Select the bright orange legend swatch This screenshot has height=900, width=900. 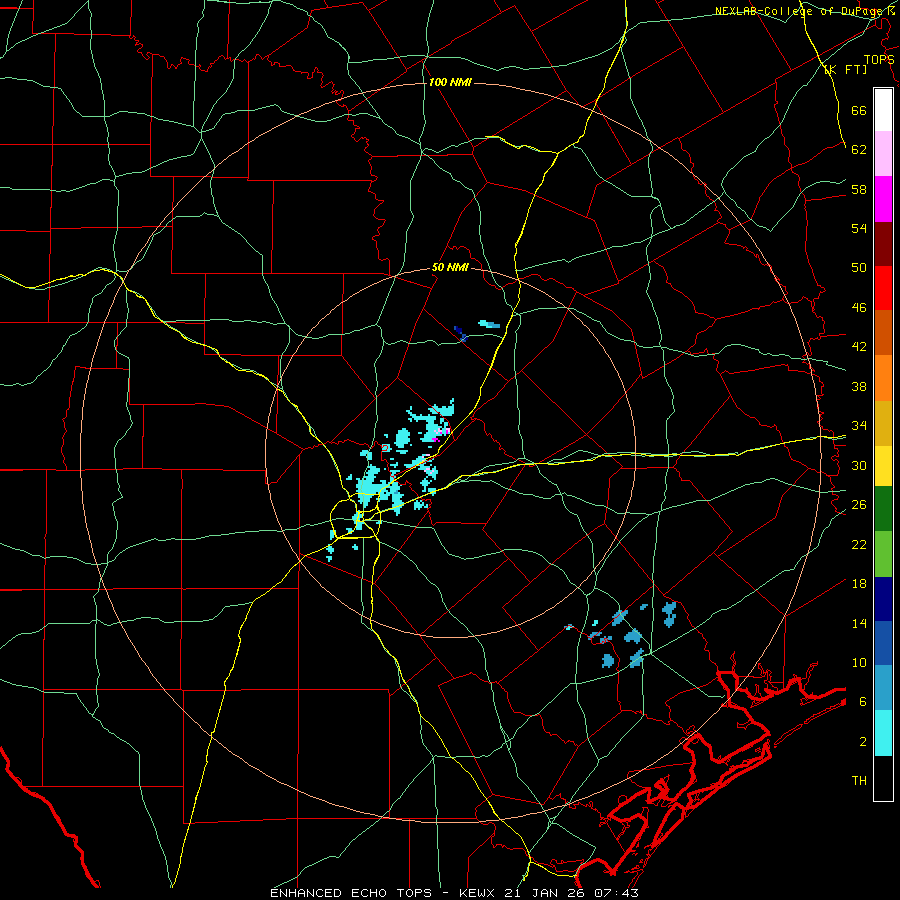tap(883, 378)
